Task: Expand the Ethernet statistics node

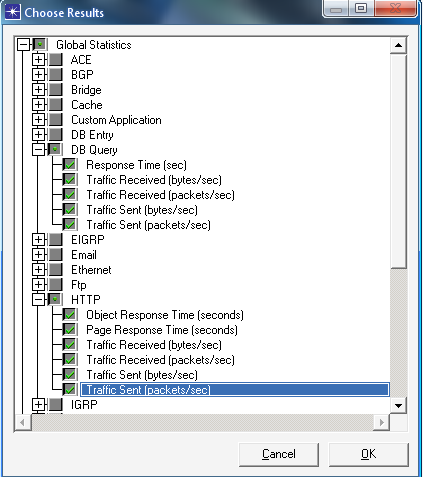Action: pyautogui.click(x=38, y=270)
